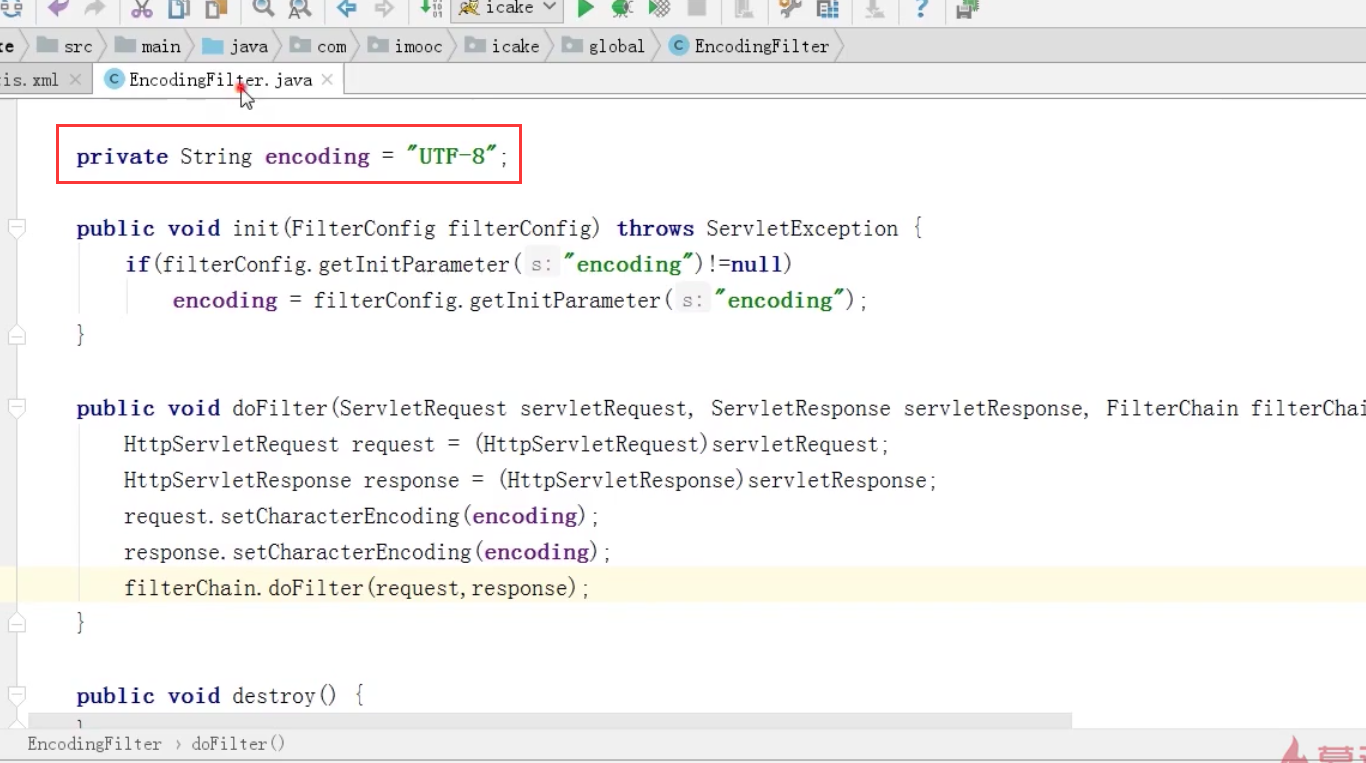Open Replace with the magnifier-A icon
Viewport: 1366px width, 763px height.
click(299, 9)
